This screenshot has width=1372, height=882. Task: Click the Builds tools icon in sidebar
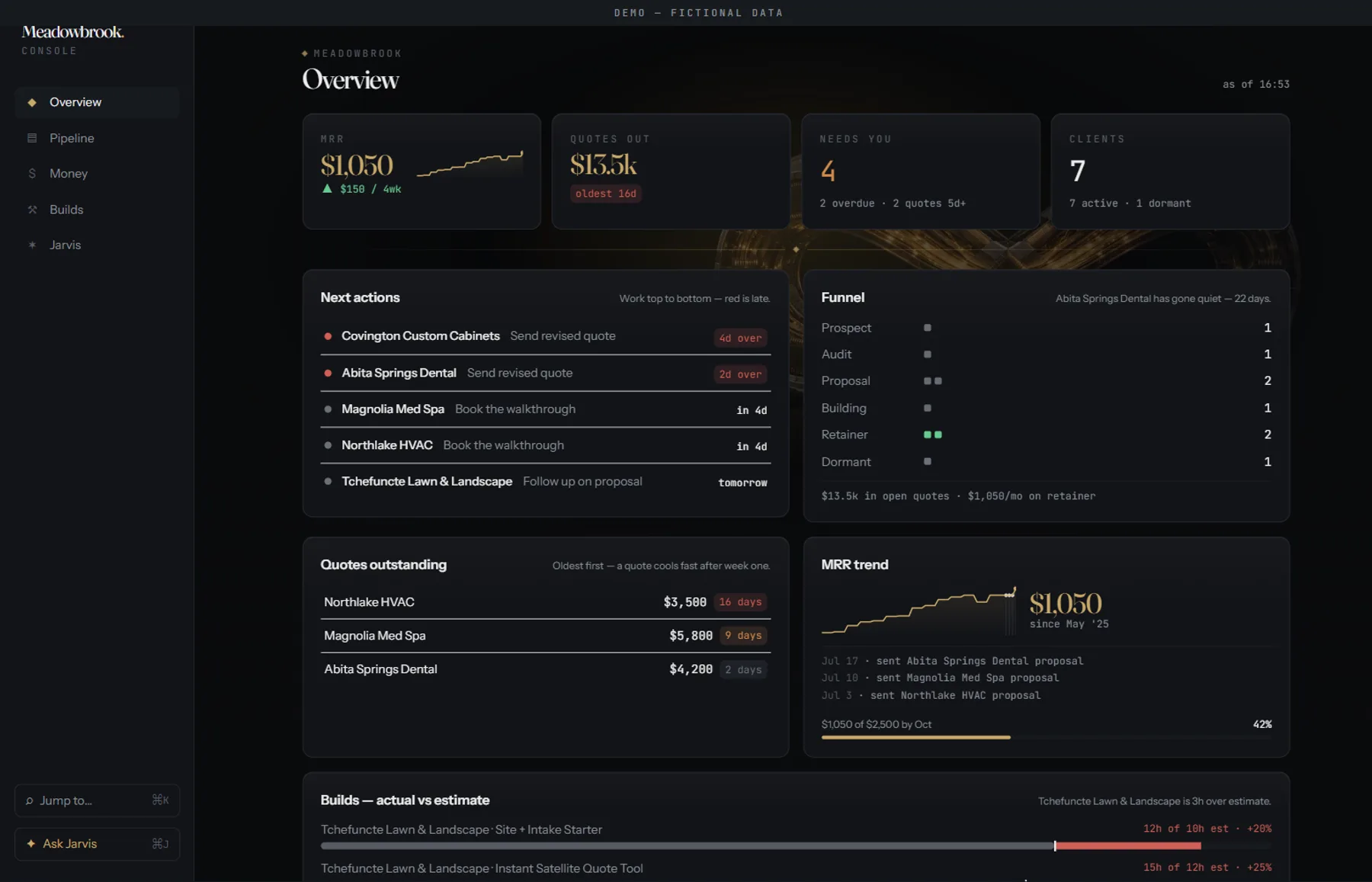(x=32, y=210)
